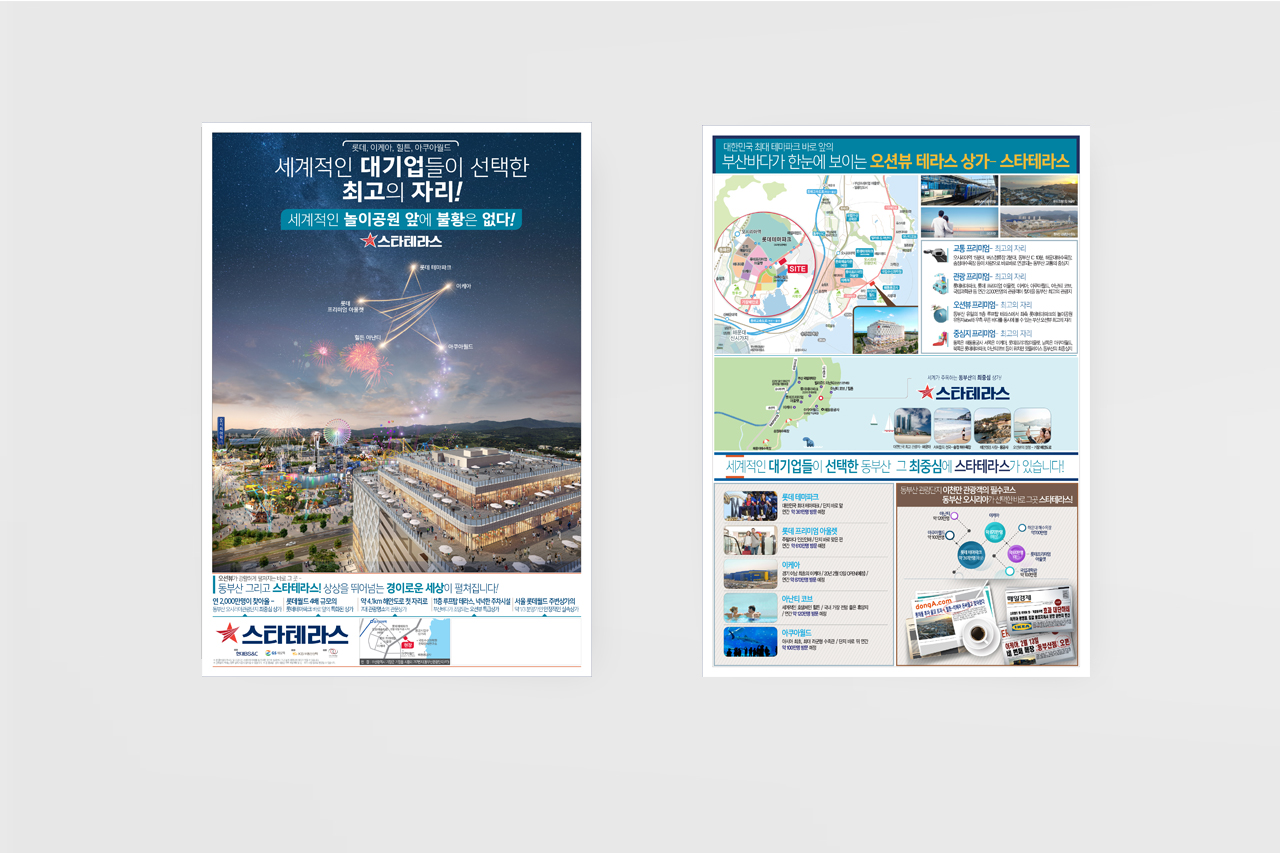
Task: Click the 세계적인 놀이공원 앞에 불황은 없다 banner
Action: [402, 218]
